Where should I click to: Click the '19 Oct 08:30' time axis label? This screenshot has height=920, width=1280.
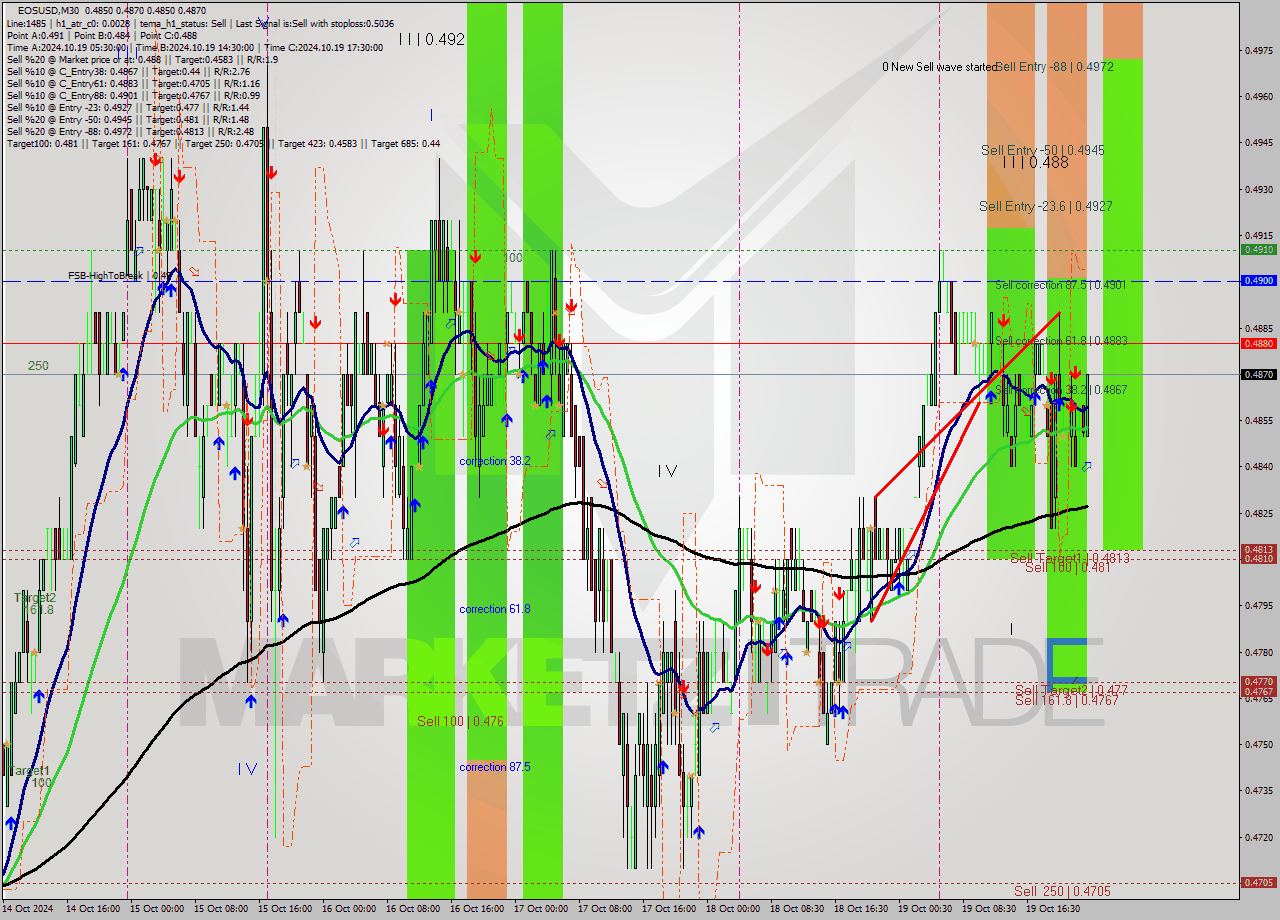tap(989, 909)
